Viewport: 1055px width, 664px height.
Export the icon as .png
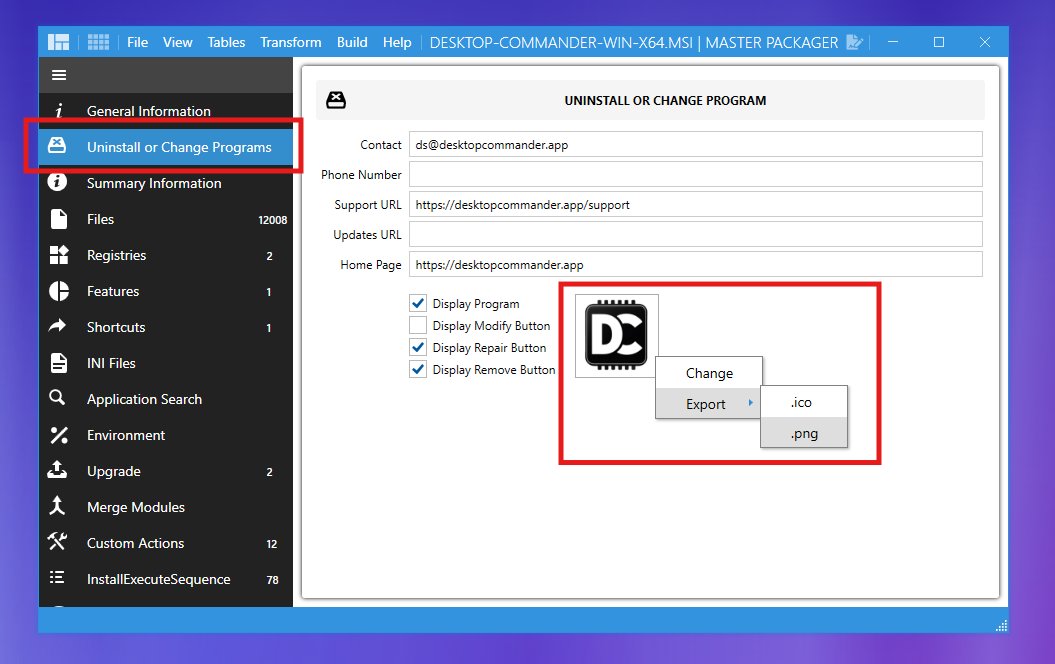[x=803, y=433]
